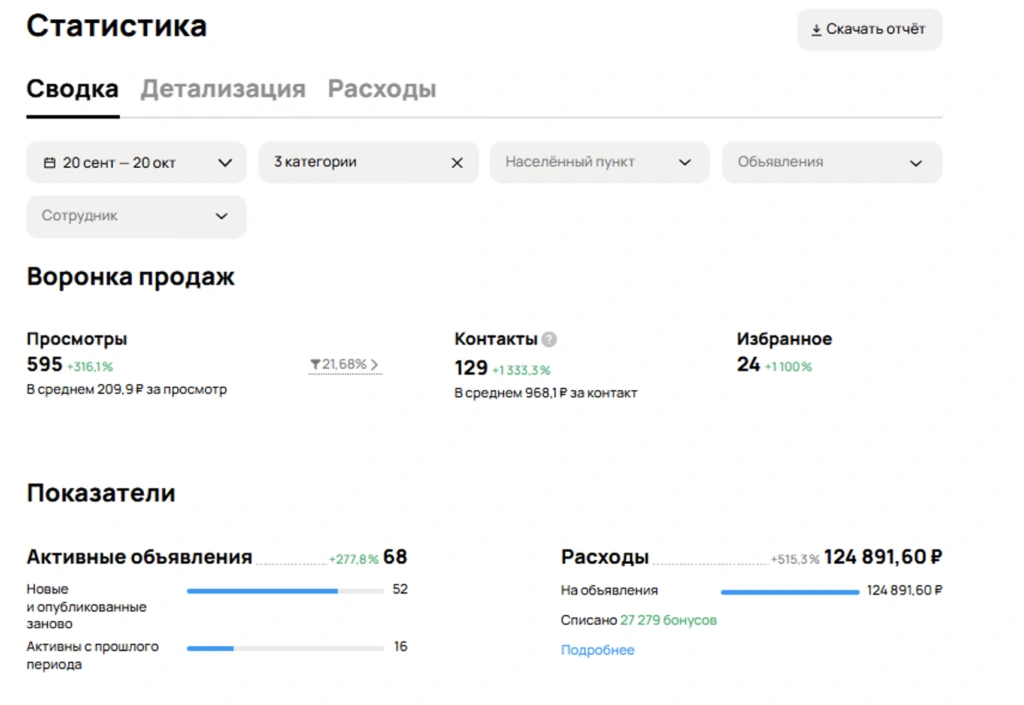Click the Новые value 52
The image size is (1024, 705).
pyautogui.click(x=400, y=589)
